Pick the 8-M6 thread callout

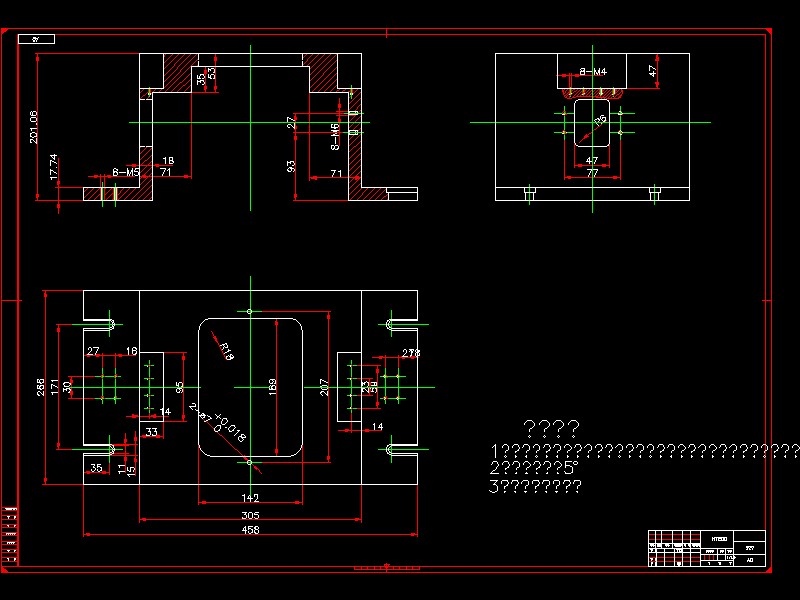[x=335, y=137]
